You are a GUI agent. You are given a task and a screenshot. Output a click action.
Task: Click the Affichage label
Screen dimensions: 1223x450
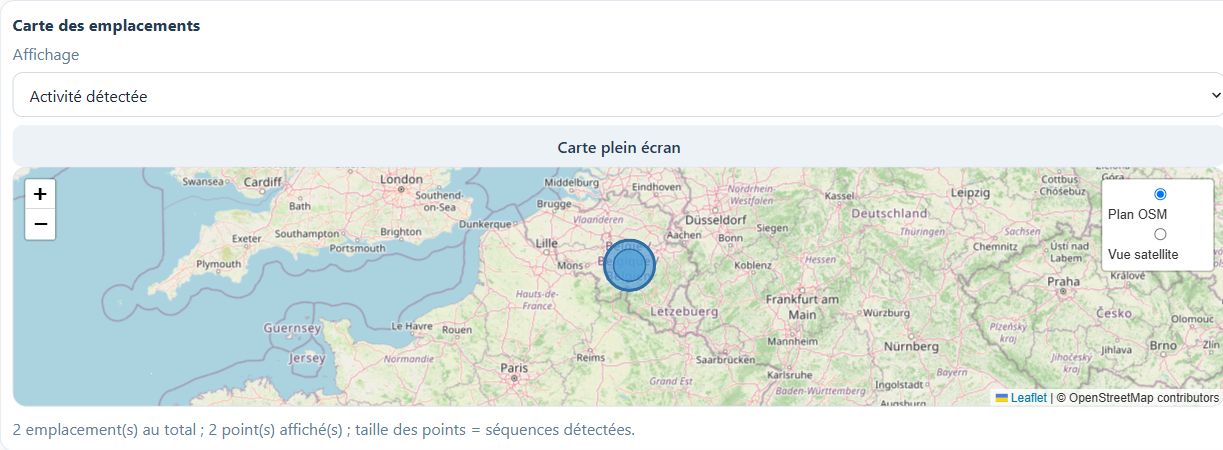tap(46, 55)
